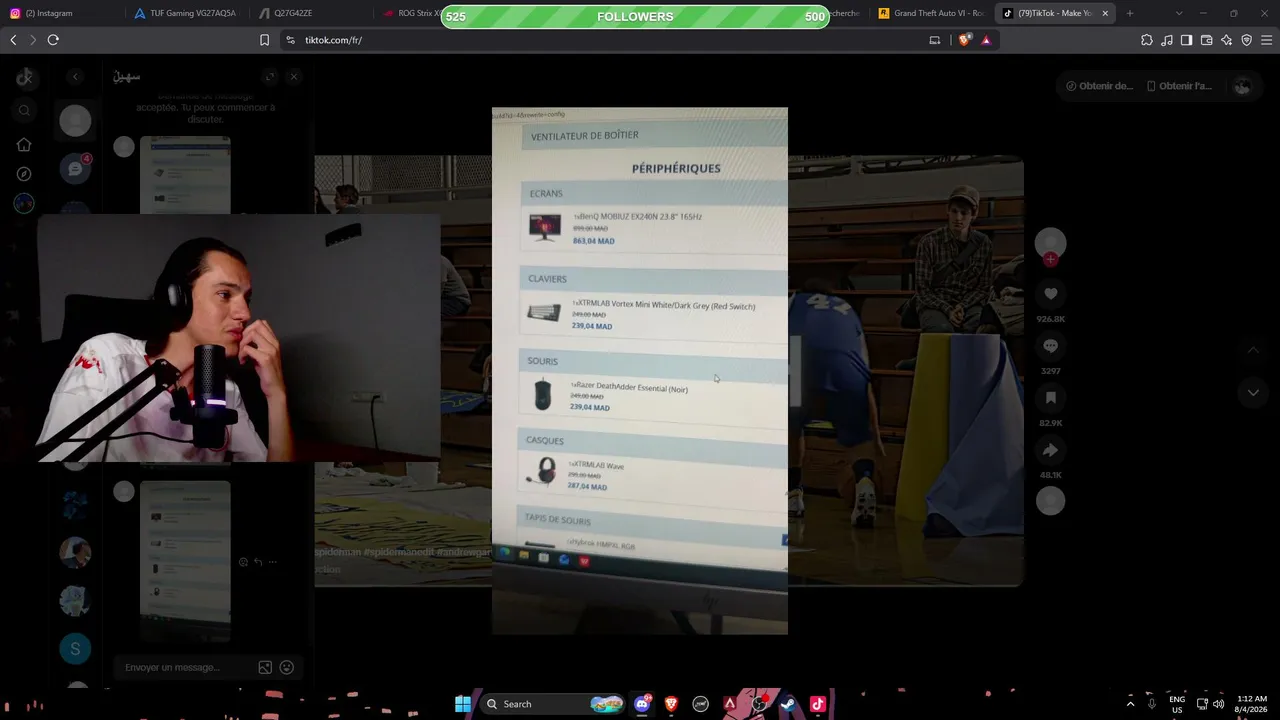Open the tray volume control
The image size is (1280, 720).
tap(1220, 704)
